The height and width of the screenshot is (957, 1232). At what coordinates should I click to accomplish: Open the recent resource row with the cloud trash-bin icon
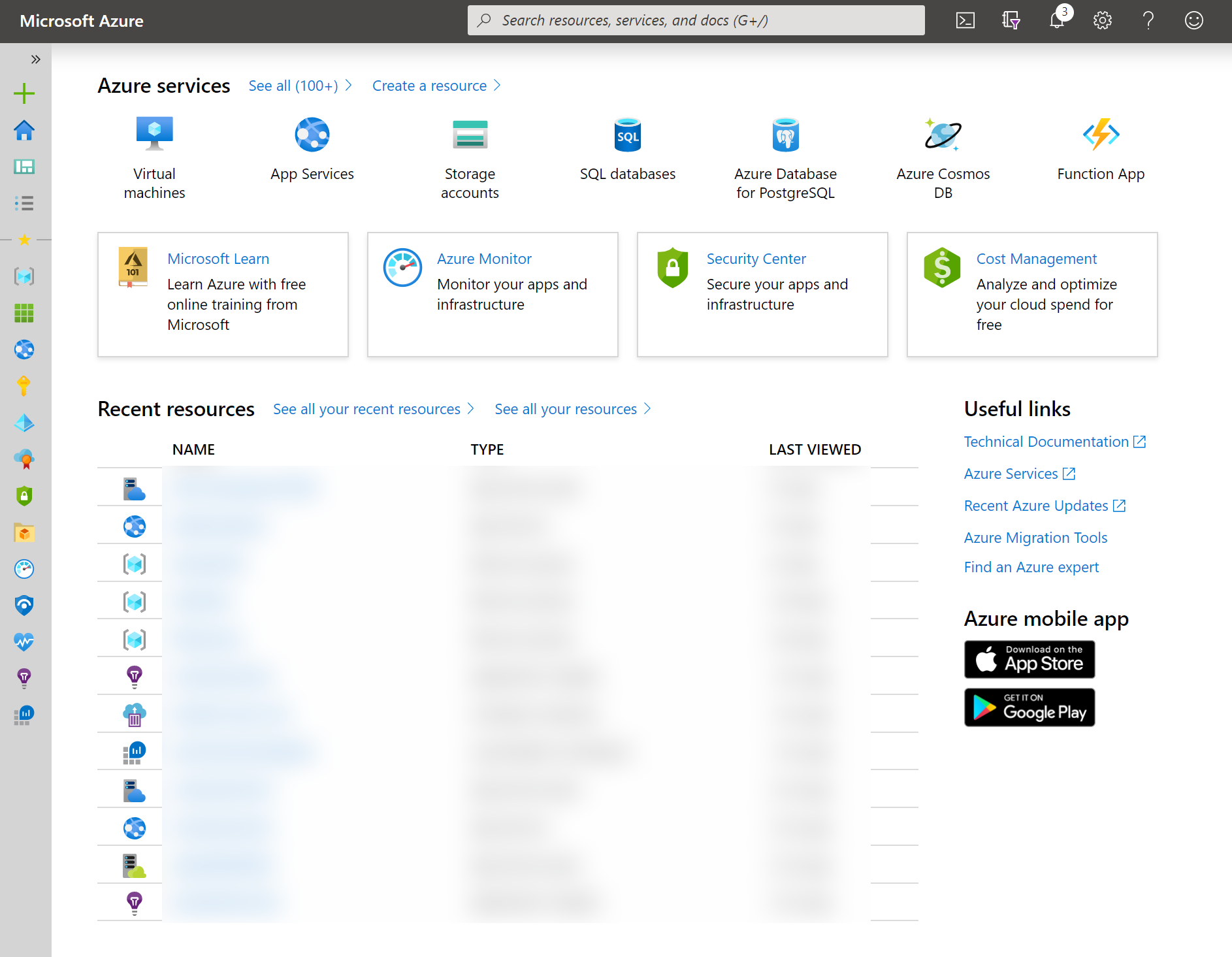508,713
